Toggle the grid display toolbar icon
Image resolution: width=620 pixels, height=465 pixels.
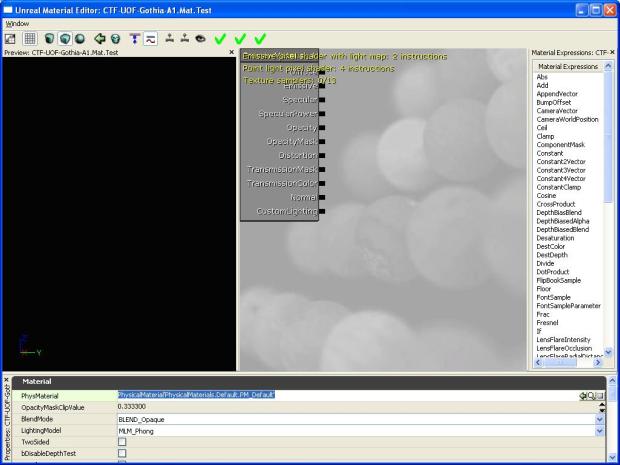coord(30,39)
